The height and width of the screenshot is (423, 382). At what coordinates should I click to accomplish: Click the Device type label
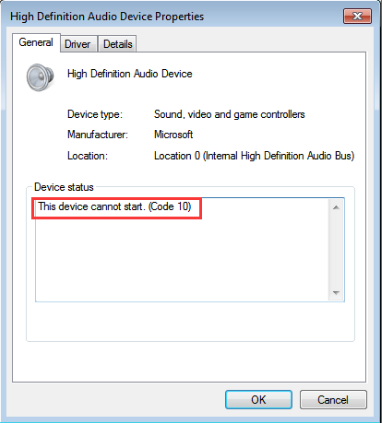click(95, 114)
